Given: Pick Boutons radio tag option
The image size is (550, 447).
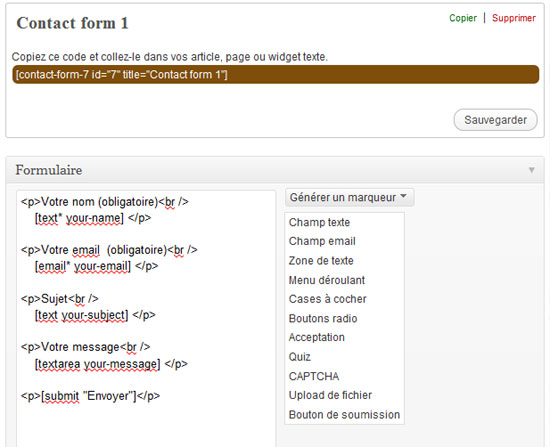Looking at the screenshot, I should click(323, 318).
